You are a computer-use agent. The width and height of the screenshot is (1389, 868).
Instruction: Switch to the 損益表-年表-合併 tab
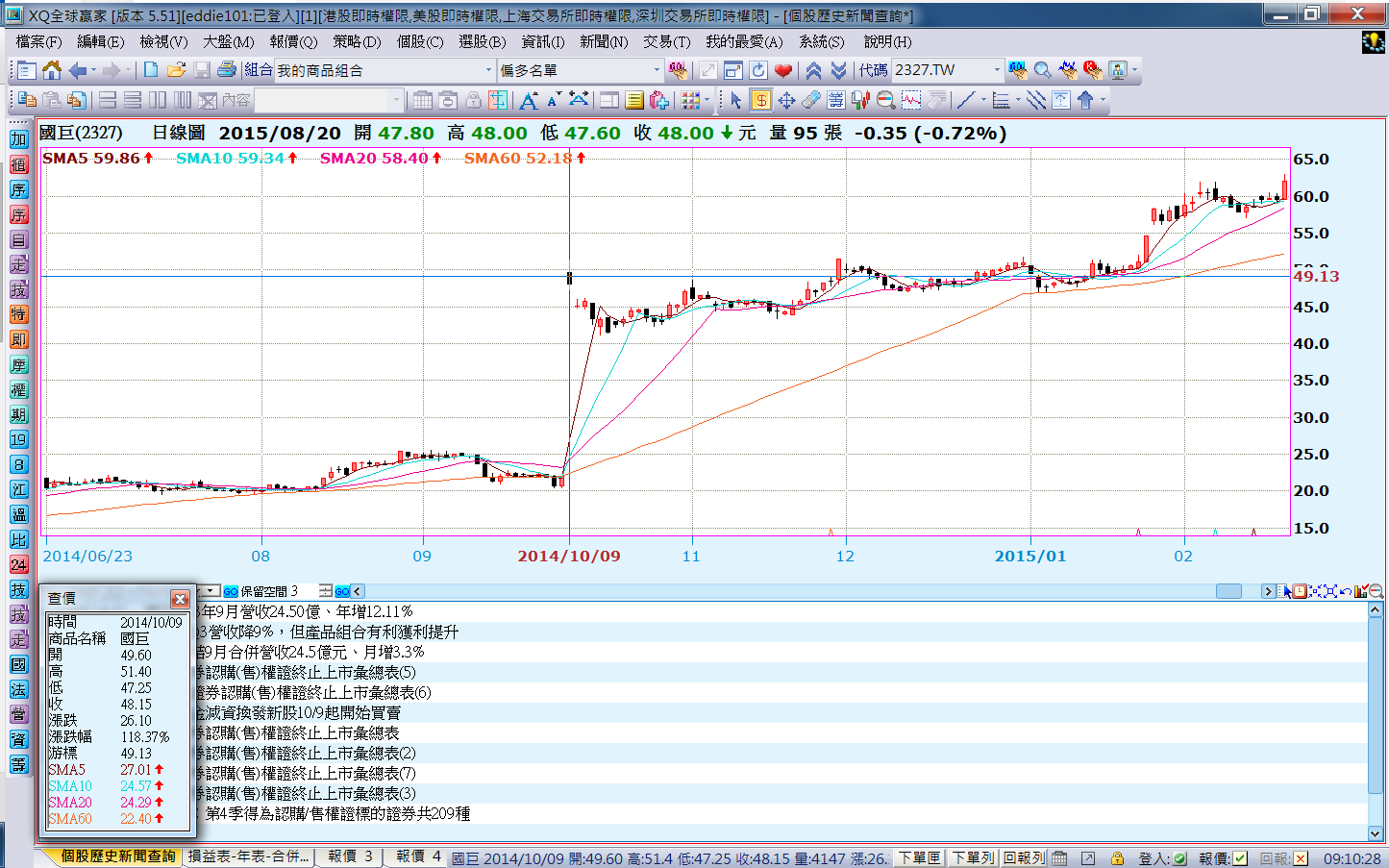click(249, 856)
